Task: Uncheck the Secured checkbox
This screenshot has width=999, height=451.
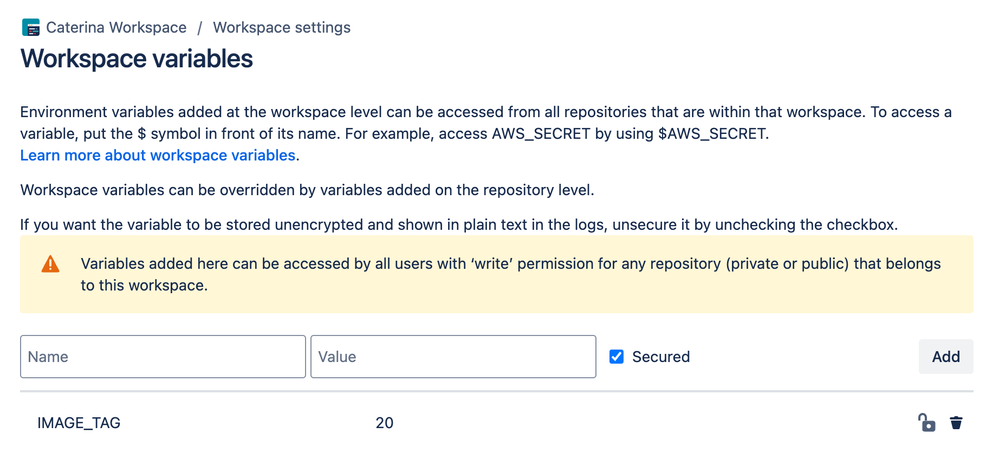Action: (x=616, y=357)
